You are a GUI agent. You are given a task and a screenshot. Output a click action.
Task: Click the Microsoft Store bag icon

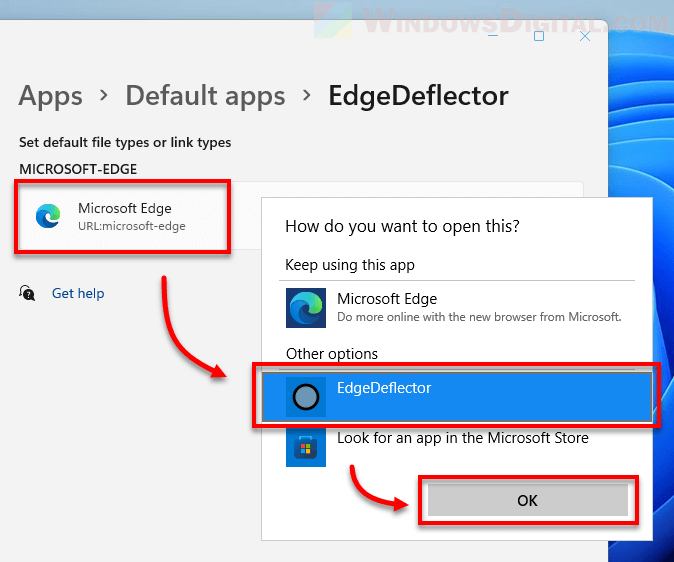coord(306,447)
